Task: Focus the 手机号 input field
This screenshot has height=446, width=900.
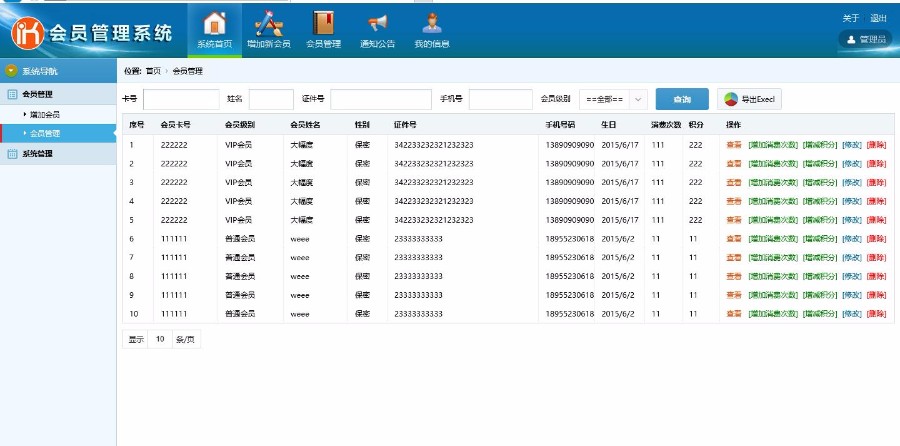Action: (x=501, y=99)
